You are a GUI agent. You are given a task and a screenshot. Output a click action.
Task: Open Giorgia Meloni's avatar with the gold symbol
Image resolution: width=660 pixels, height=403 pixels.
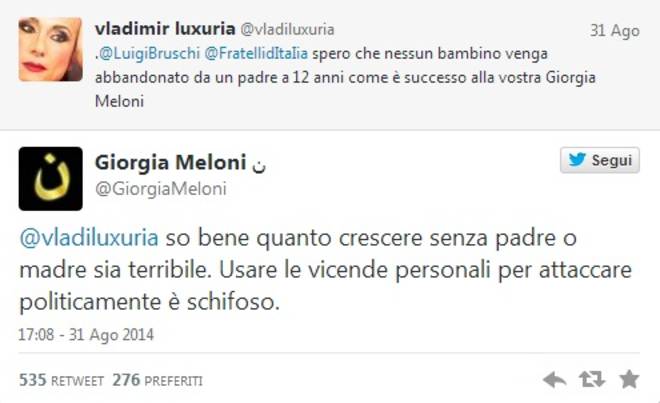point(51,179)
